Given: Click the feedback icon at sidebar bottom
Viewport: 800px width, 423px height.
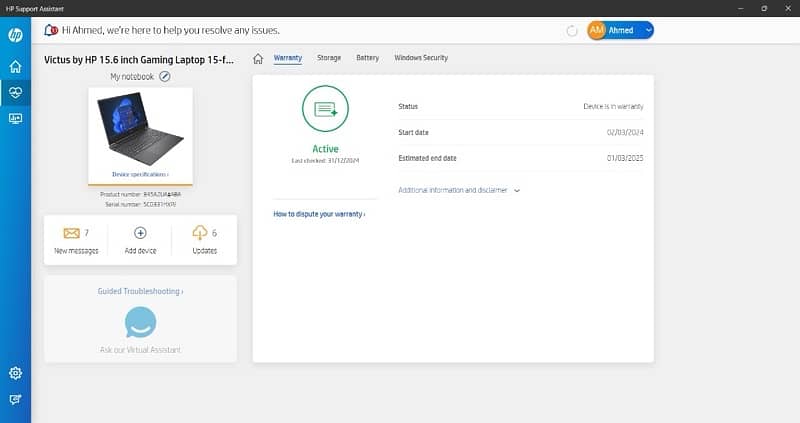Looking at the screenshot, I should [x=15, y=399].
